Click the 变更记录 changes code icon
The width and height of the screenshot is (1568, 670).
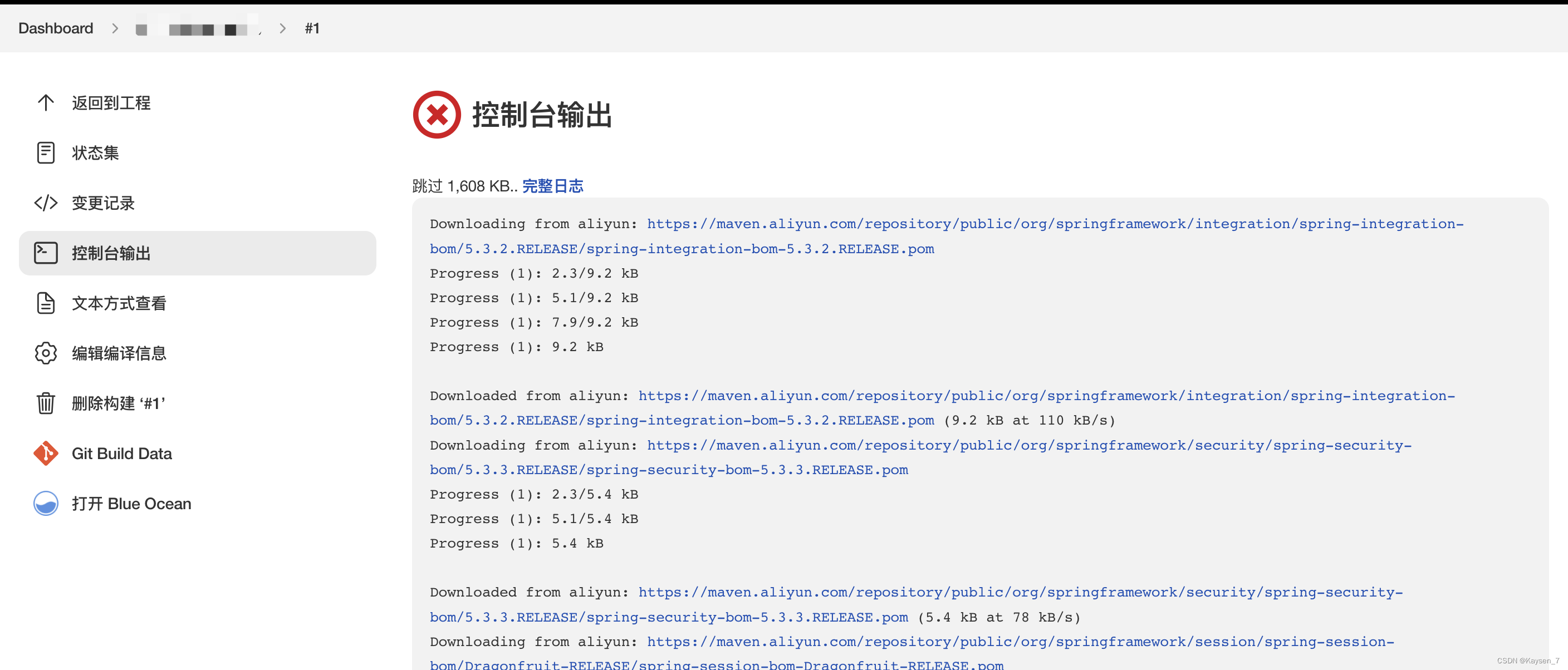click(46, 203)
